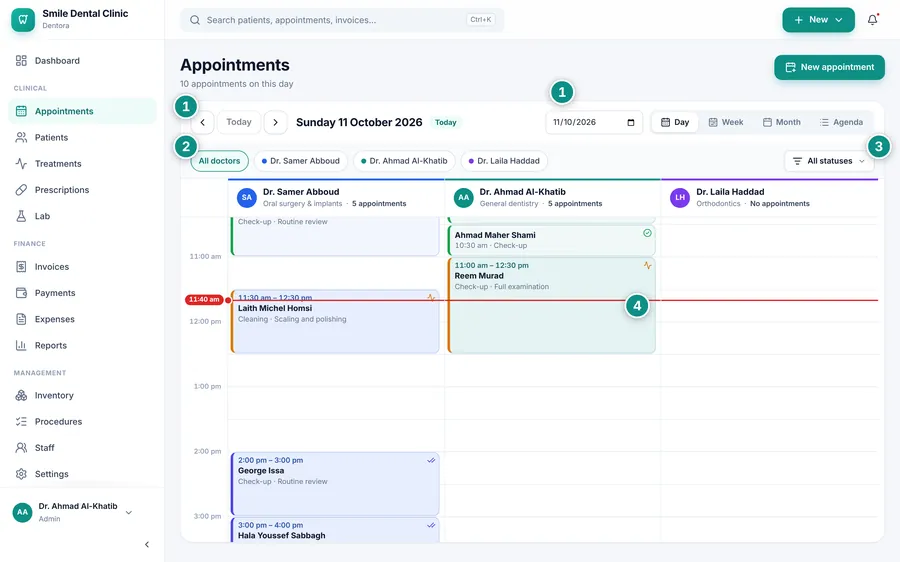Open Dashboard from the sidebar
The width and height of the screenshot is (900, 562).
82,61
